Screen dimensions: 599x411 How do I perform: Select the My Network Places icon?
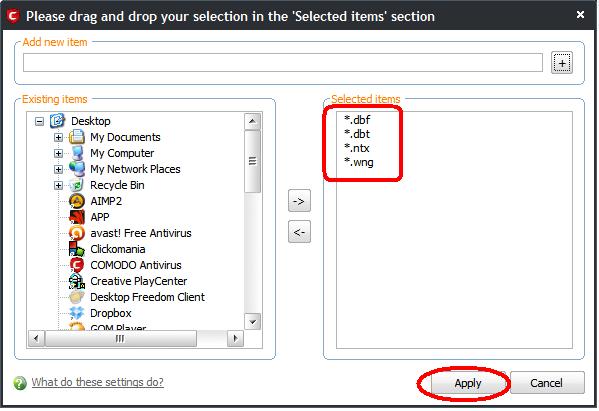click(77, 169)
